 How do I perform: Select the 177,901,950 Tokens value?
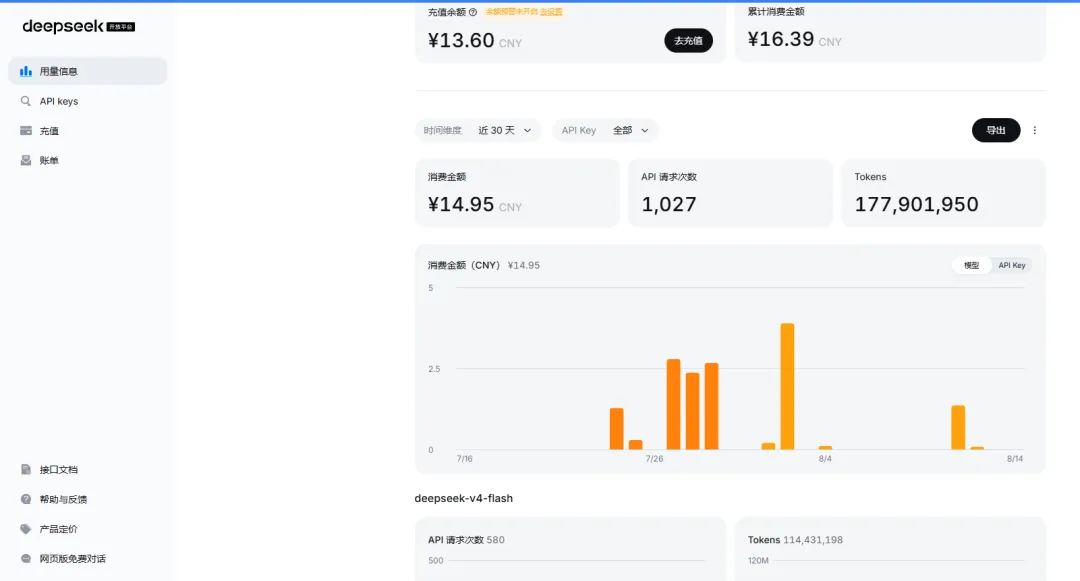pyautogui.click(x=916, y=204)
